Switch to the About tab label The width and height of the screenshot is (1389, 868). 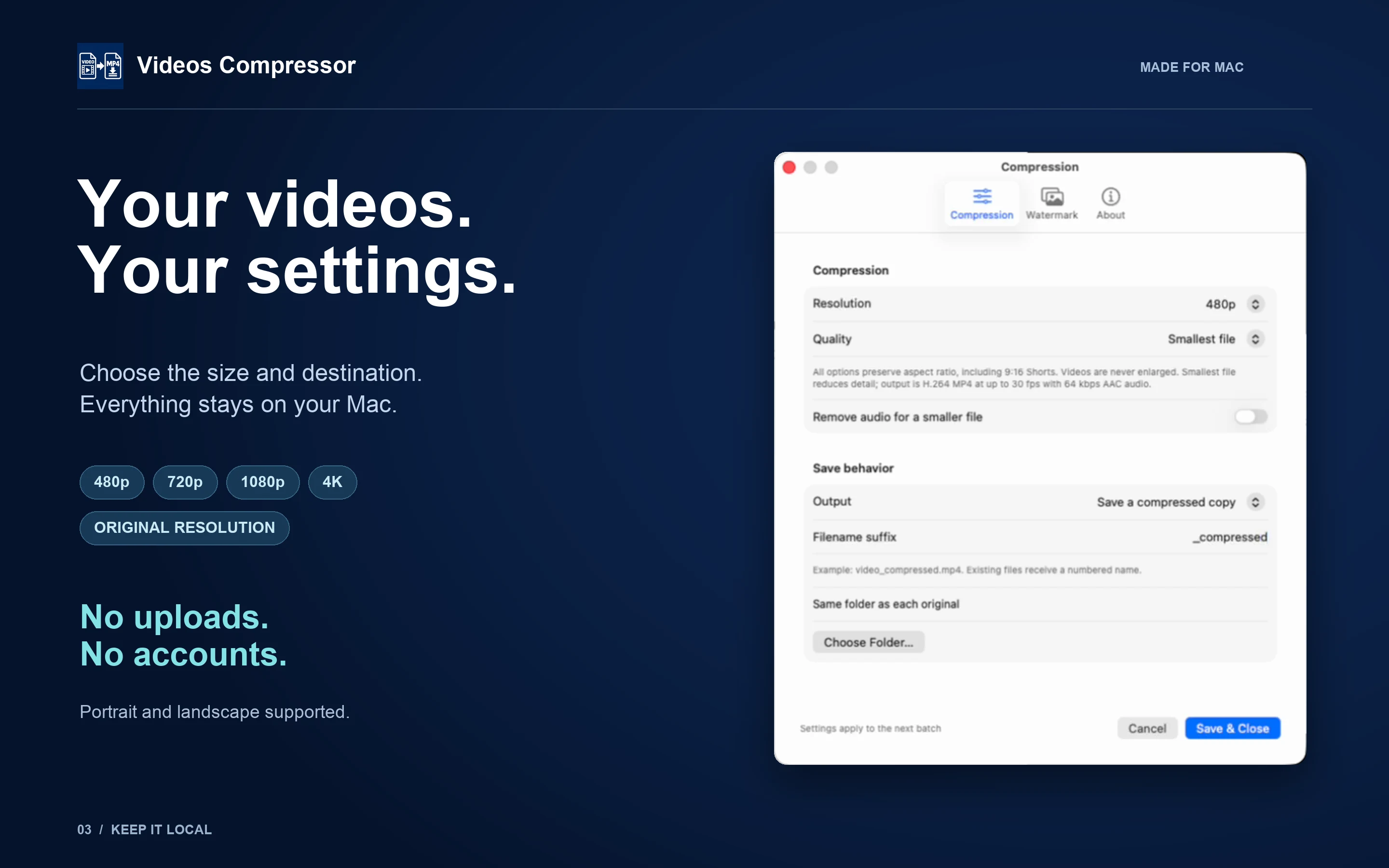tap(1110, 215)
